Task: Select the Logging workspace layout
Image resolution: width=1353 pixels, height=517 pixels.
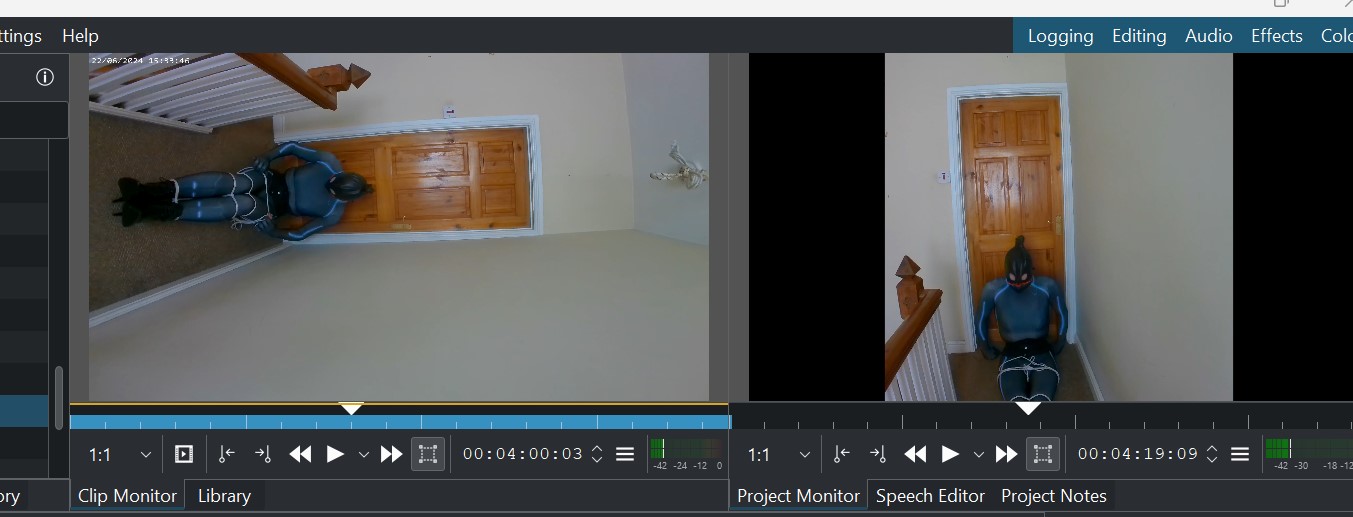Action: (1060, 36)
